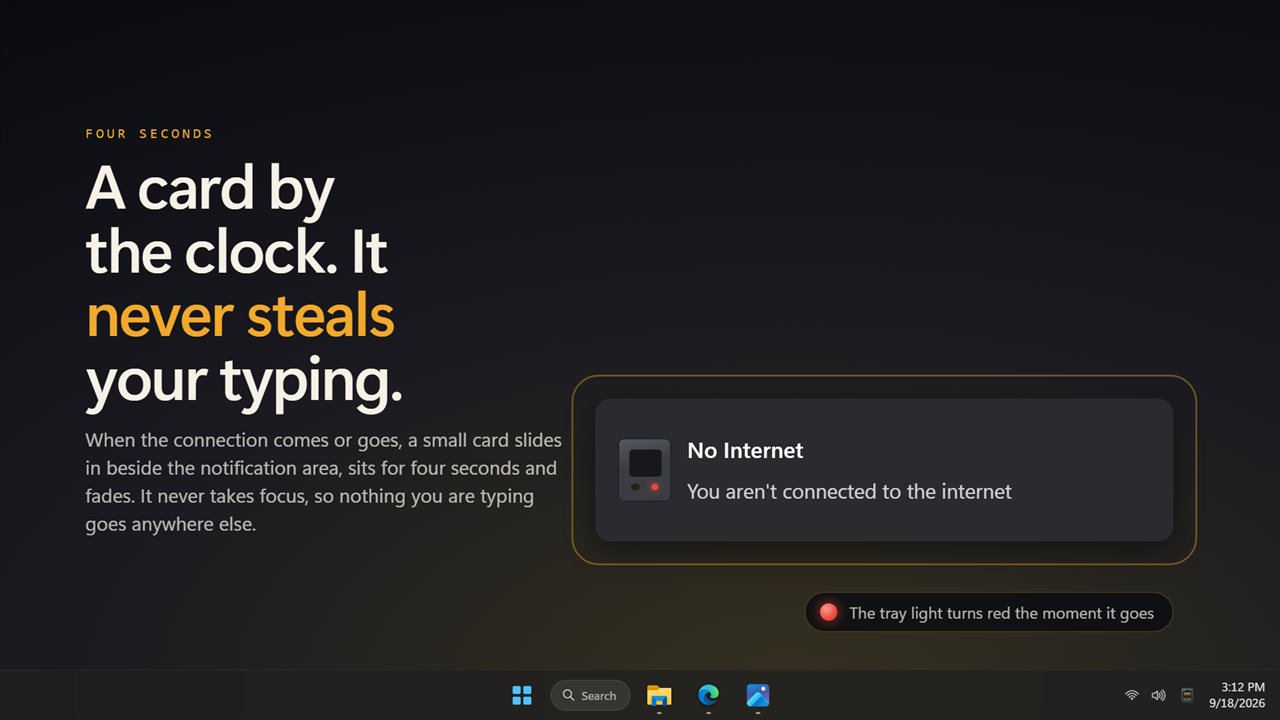This screenshot has width=1280, height=720.
Task: Open the Photos app taskbar icon
Action: click(757, 695)
